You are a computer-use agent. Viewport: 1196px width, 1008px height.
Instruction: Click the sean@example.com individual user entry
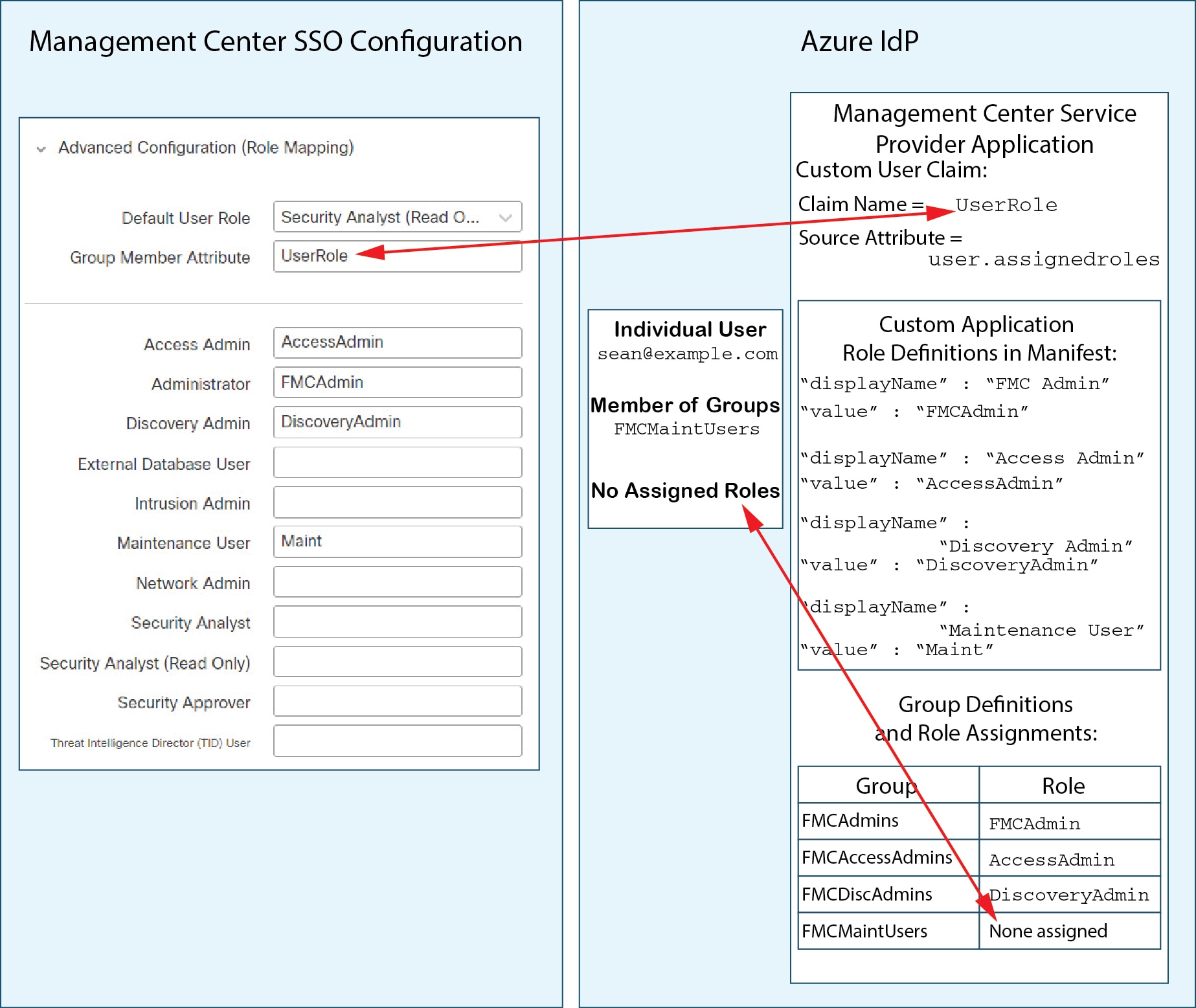[688, 354]
